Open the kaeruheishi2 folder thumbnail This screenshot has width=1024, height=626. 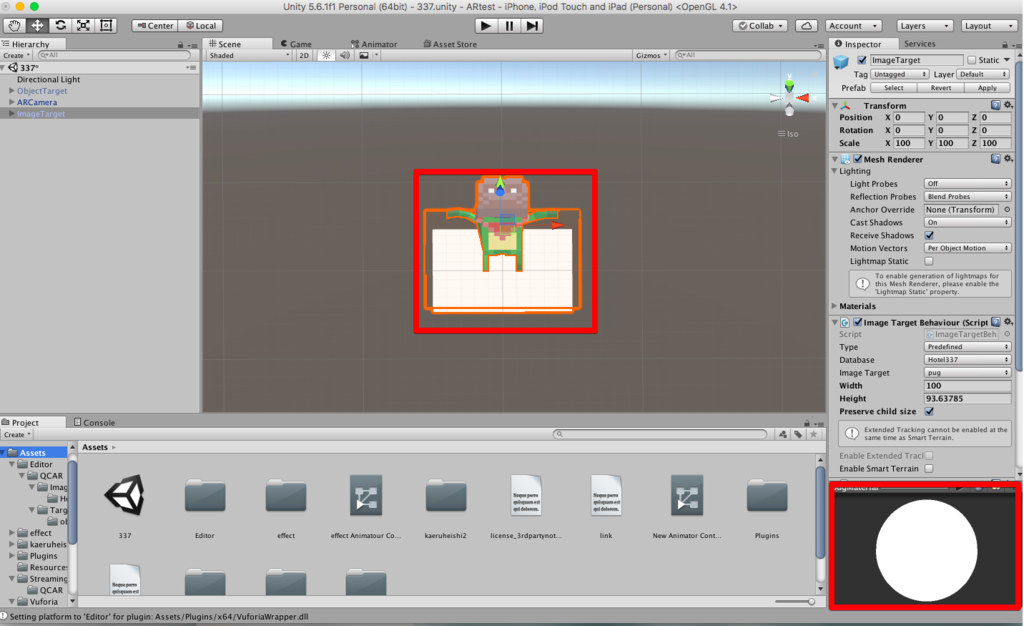(445, 497)
